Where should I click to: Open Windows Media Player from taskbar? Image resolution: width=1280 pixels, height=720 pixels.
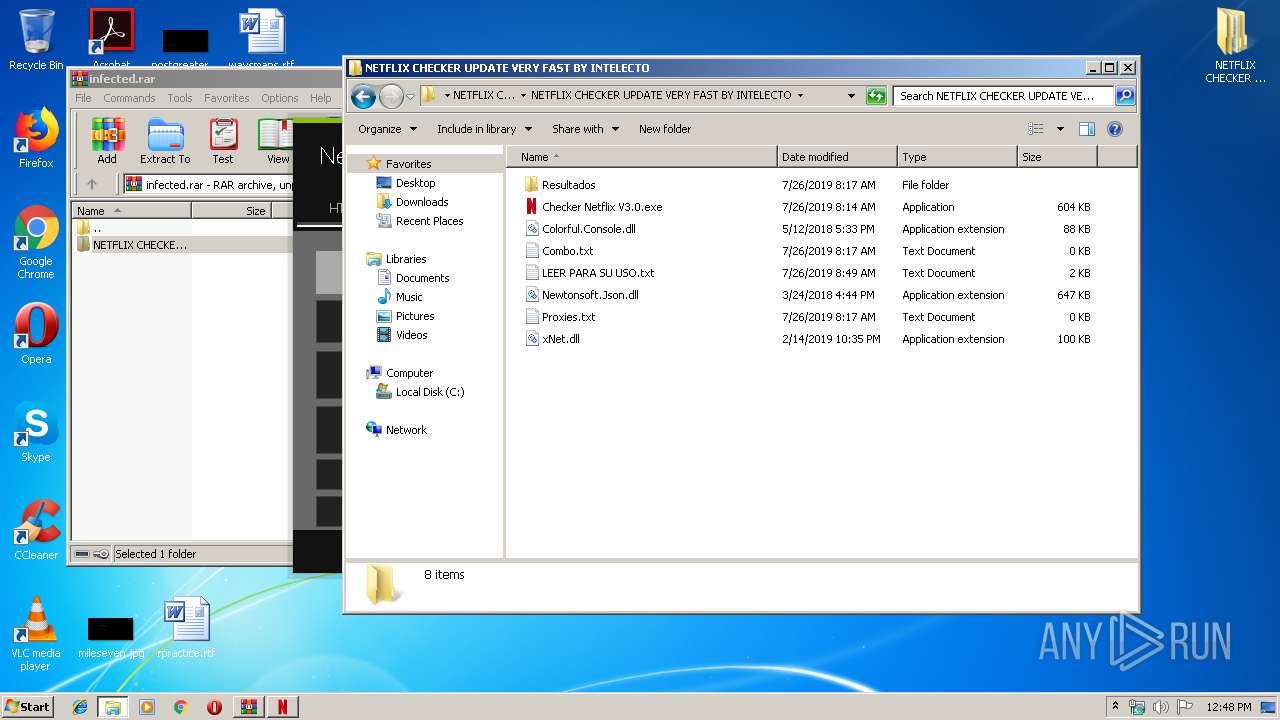pos(147,707)
